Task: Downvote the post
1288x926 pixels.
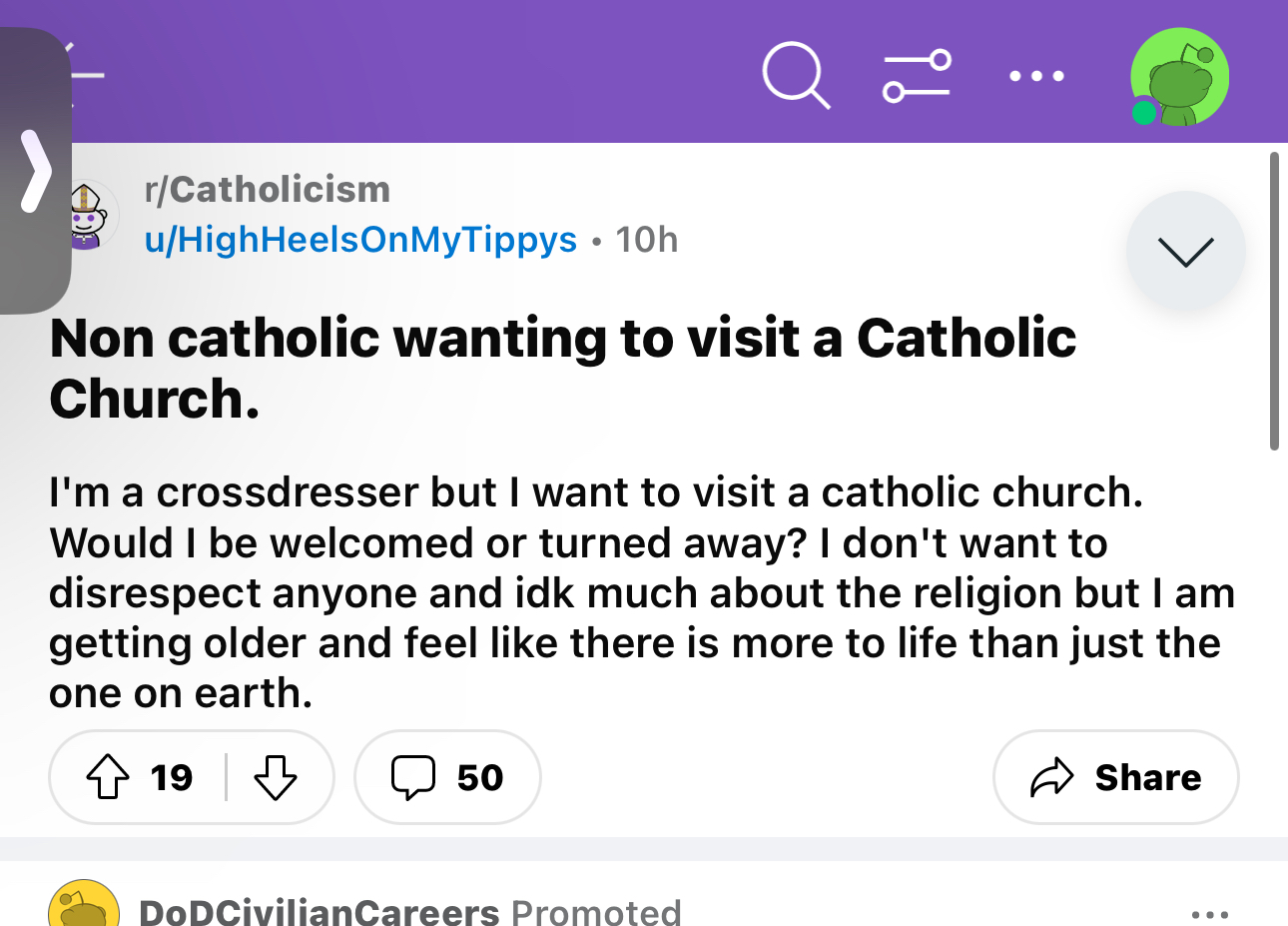Action: click(276, 777)
